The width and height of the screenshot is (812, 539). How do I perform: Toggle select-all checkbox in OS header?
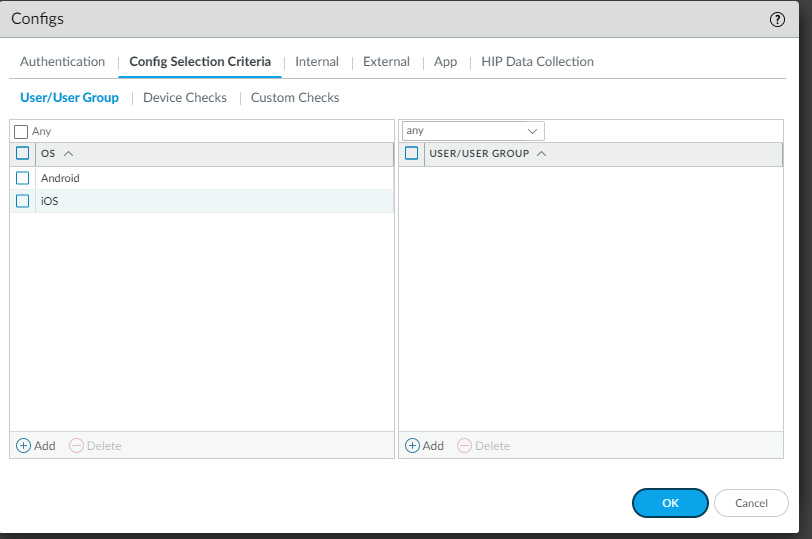point(22,153)
